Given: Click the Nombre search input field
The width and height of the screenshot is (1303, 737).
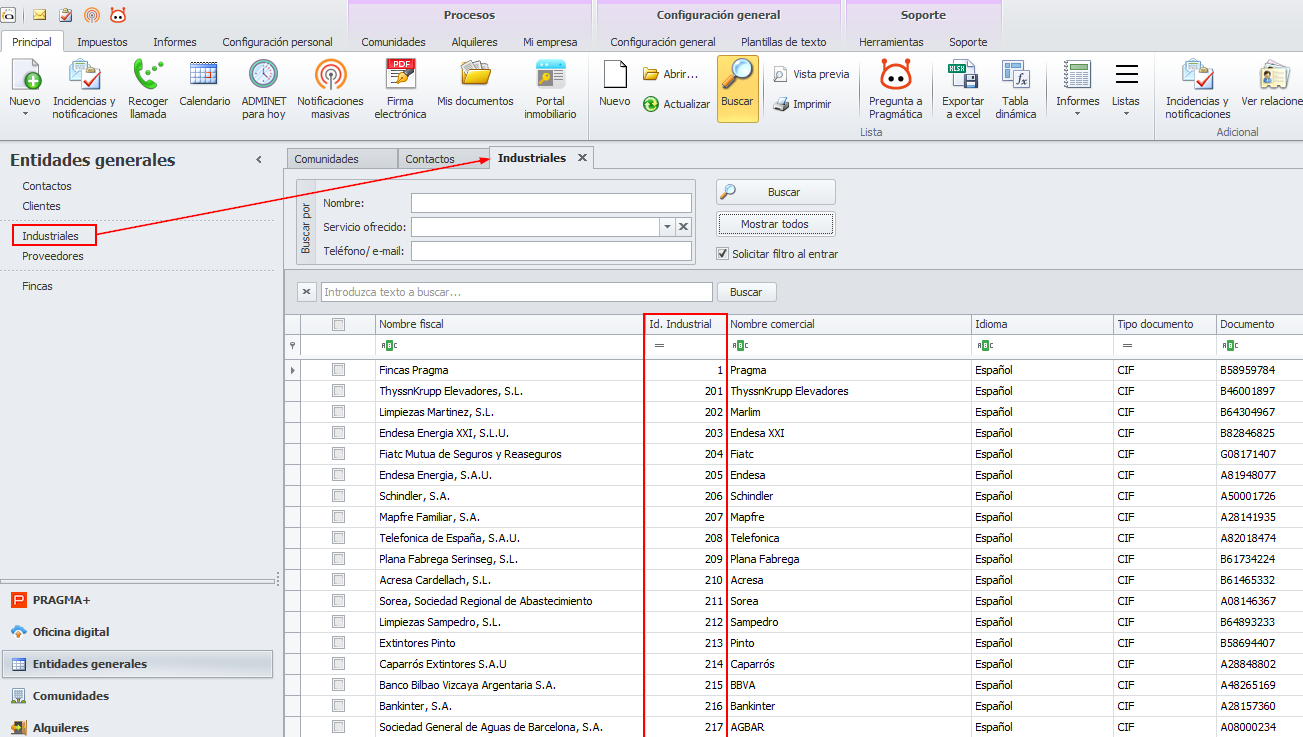Looking at the screenshot, I should 551,203.
